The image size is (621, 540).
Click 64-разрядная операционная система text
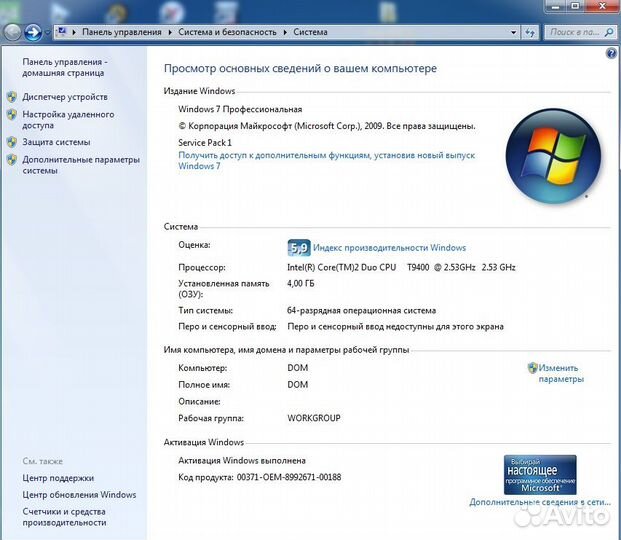tap(361, 311)
